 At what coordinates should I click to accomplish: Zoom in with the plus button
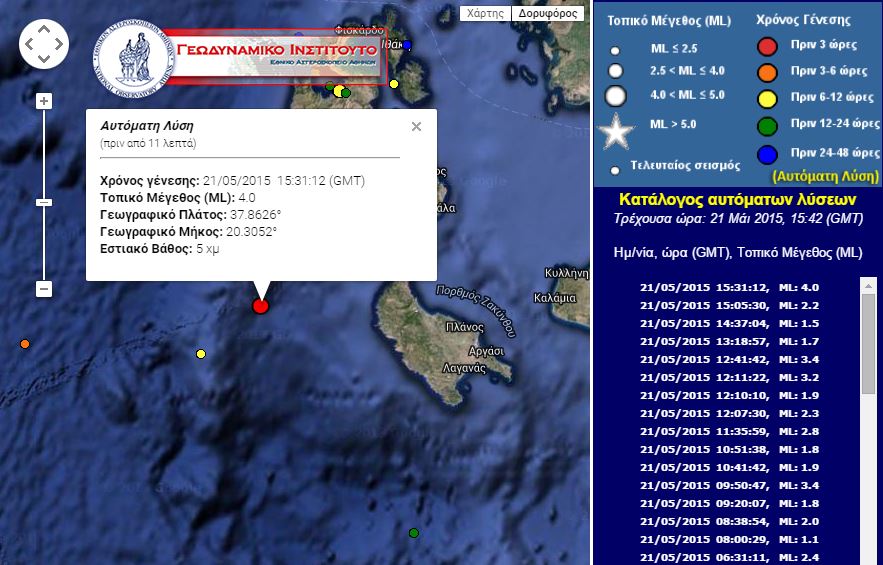point(44,101)
